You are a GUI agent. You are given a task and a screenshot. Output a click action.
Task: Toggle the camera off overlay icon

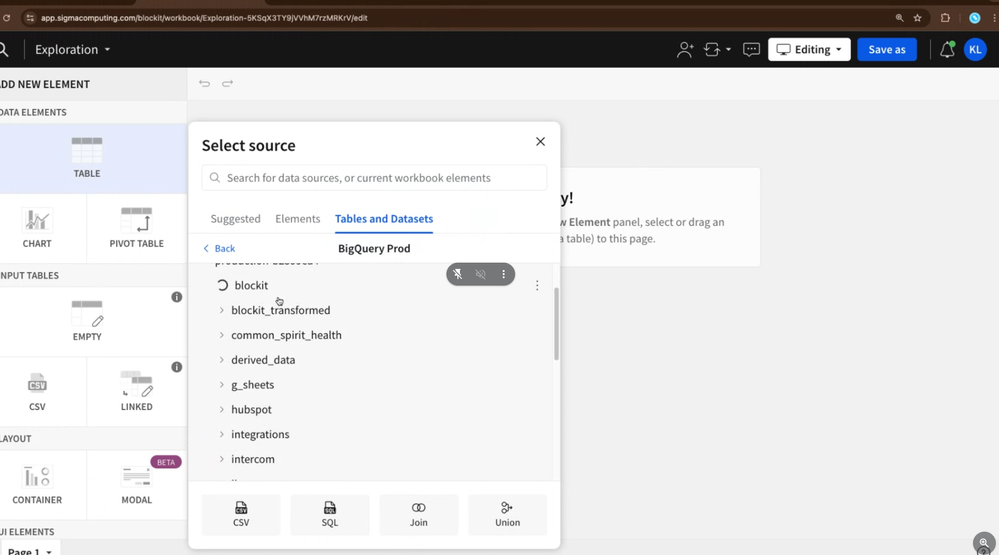(480, 274)
